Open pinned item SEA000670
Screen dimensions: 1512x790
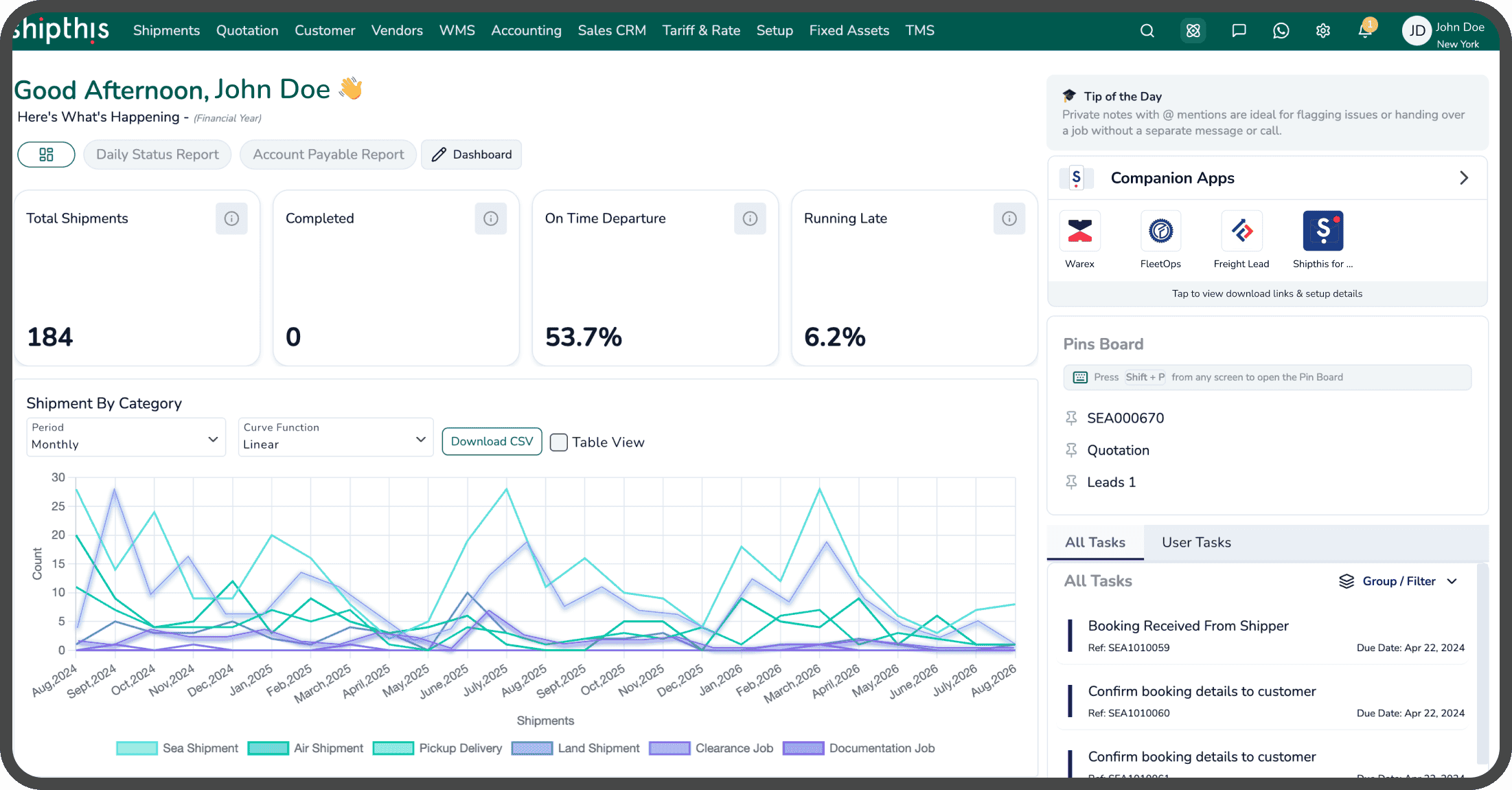(x=1125, y=418)
